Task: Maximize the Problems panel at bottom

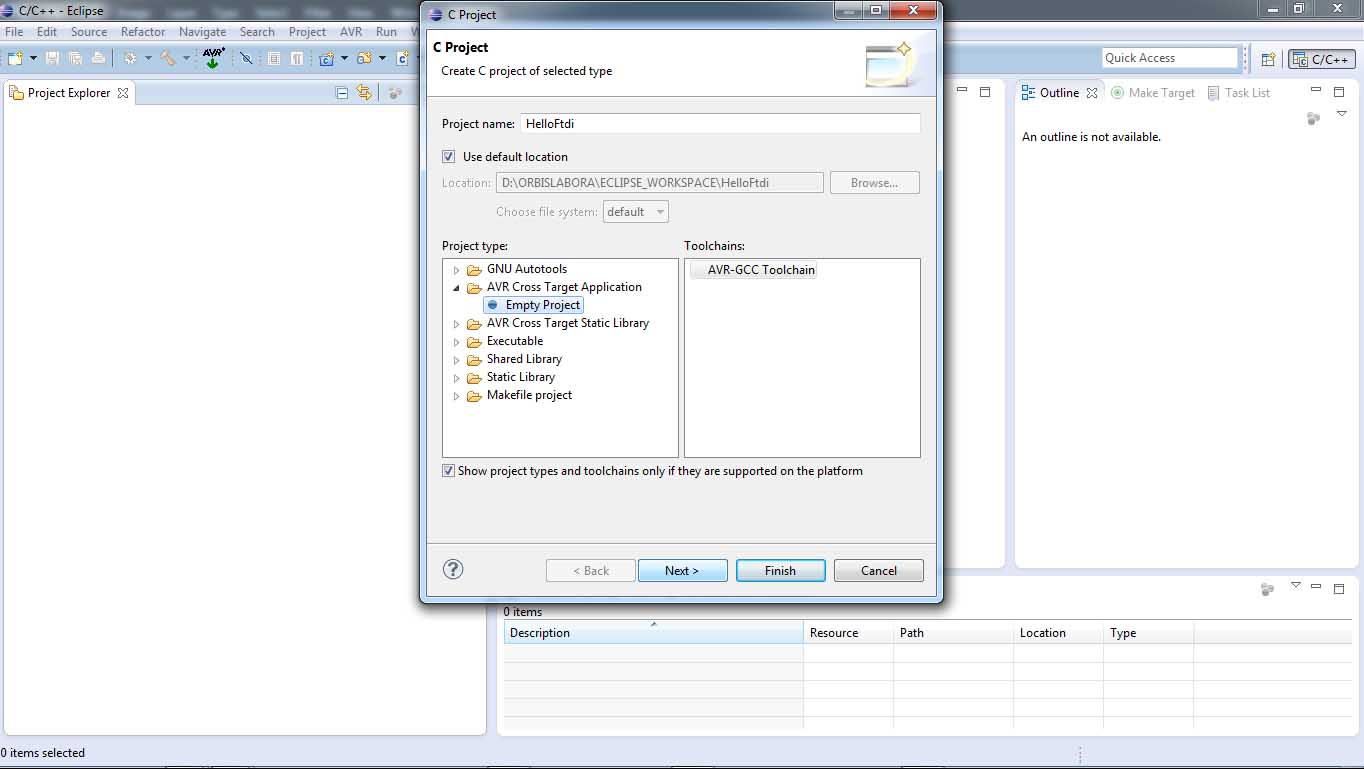Action: coord(1339,588)
